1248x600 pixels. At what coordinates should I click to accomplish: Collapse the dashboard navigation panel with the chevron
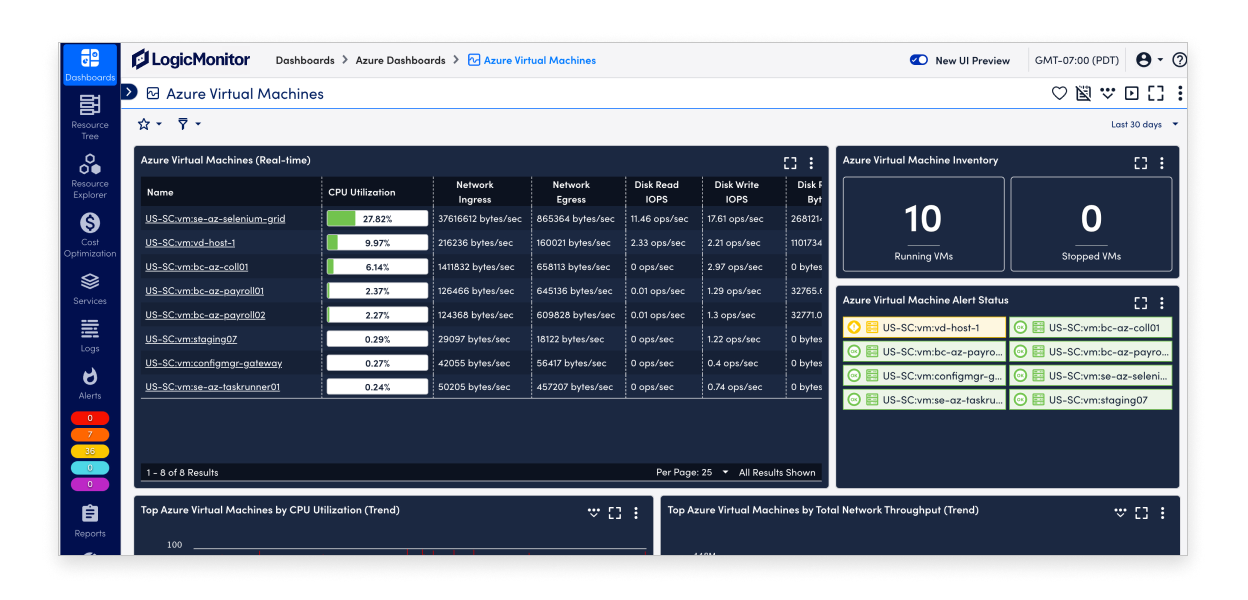128,91
